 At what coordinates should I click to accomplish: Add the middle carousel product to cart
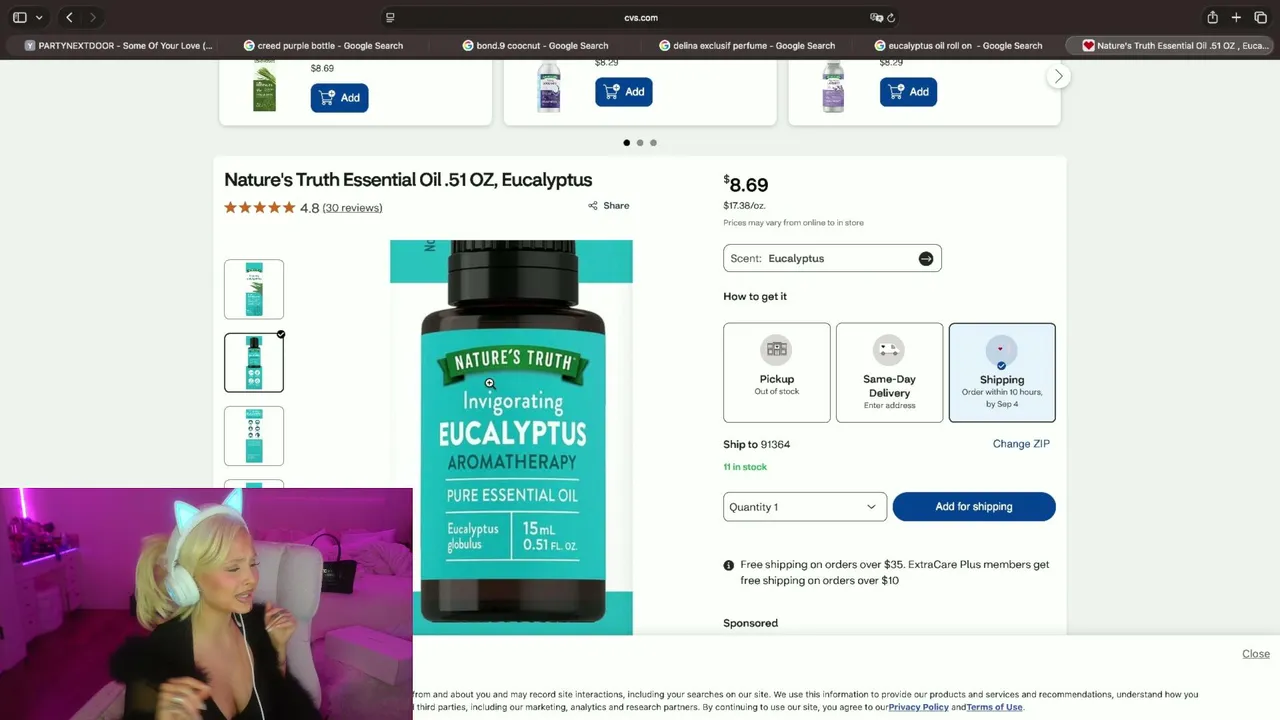tap(624, 91)
